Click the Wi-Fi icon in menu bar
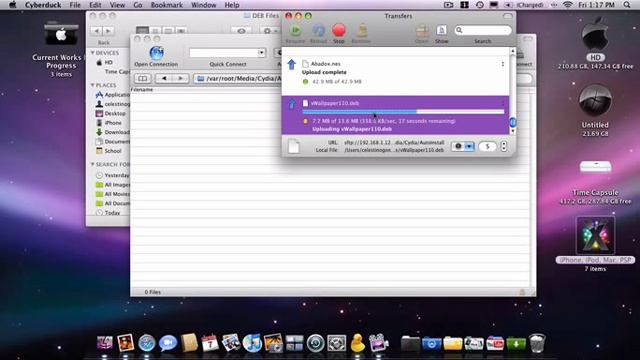Image resolution: width=640 pixels, height=360 pixels. pos(567,5)
